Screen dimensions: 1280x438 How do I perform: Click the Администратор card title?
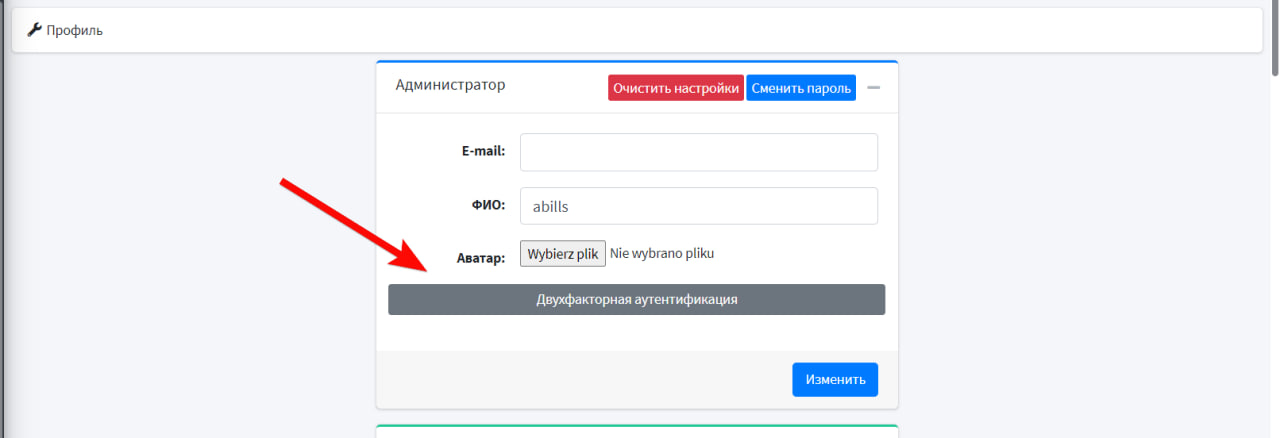click(x=450, y=85)
